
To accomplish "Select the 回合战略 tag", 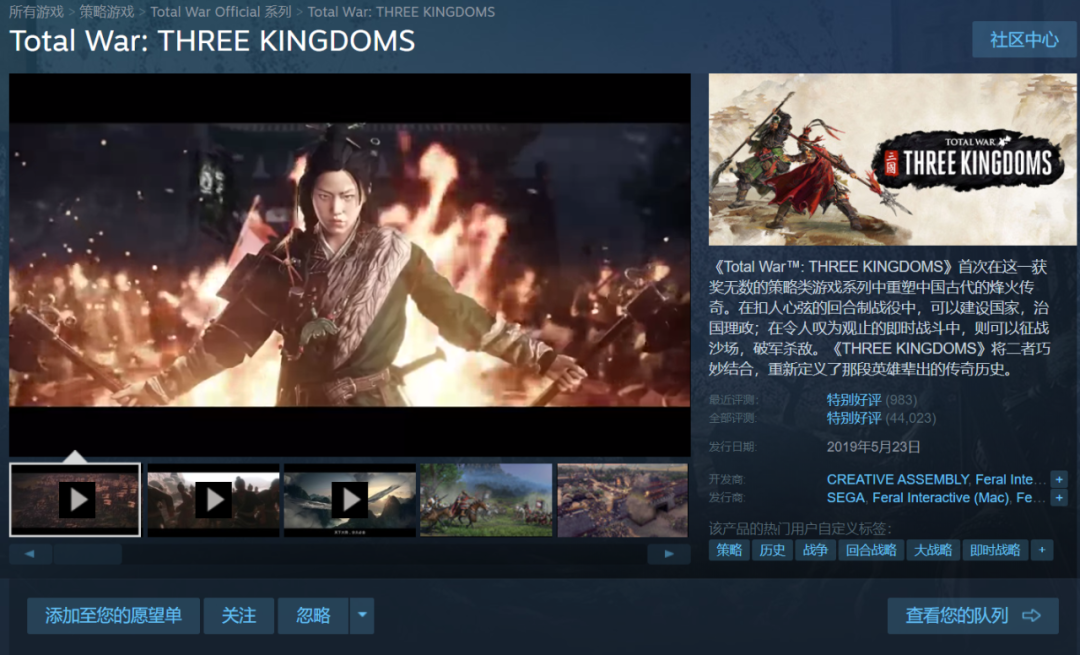I will (x=871, y=550).
